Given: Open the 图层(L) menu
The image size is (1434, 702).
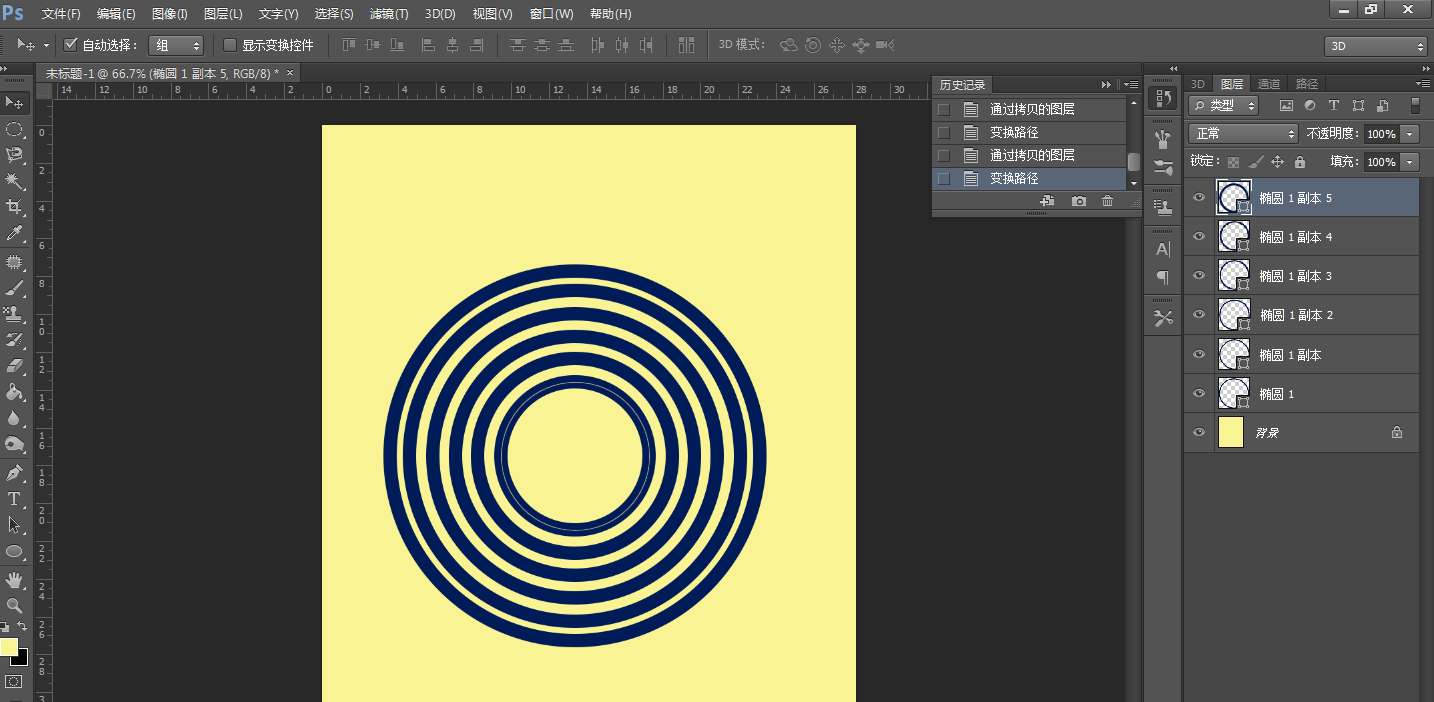Looking at the screenshot, I should click(x=223, y=14).
